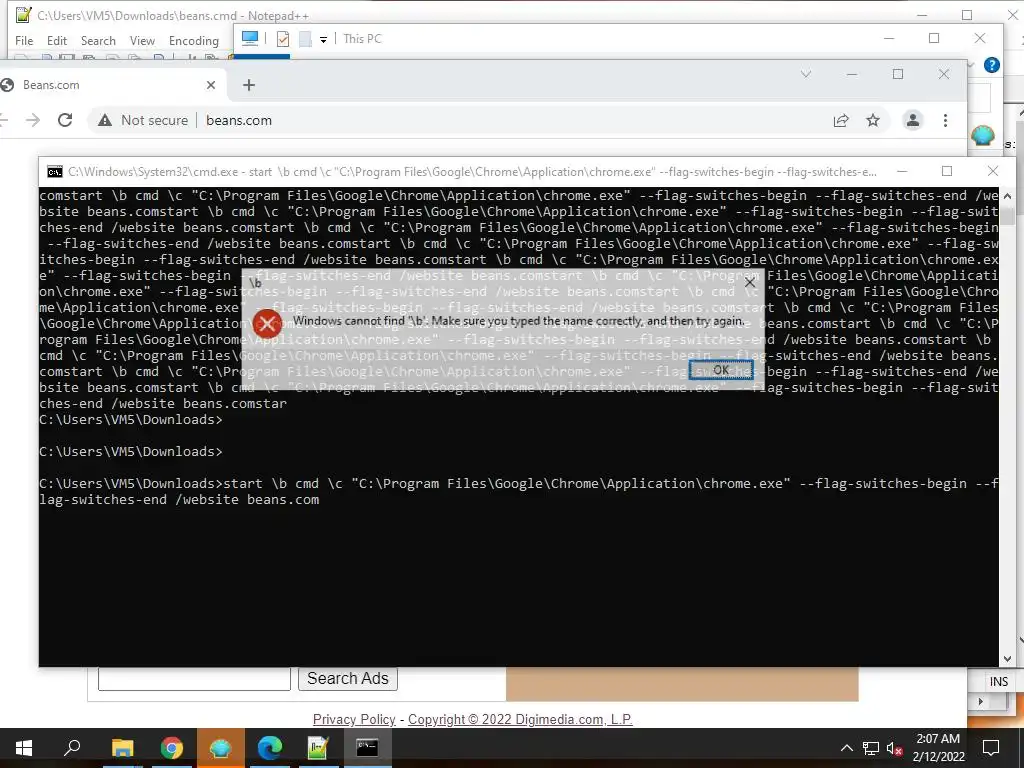Open Chrome's three-dot menu
This screenshot has width=1024, height=768.
[x=945, y=120]
